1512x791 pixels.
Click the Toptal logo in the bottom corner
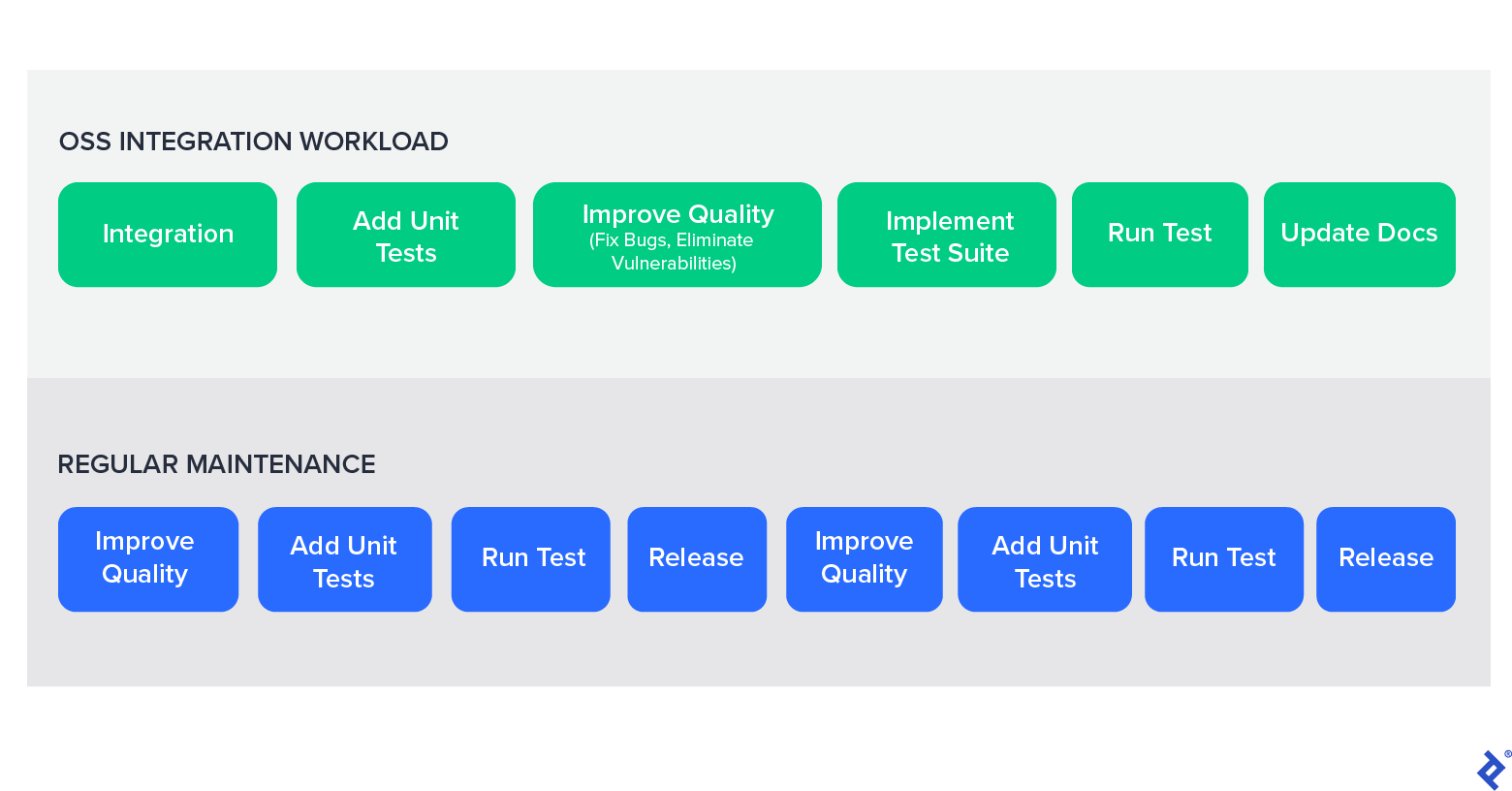point(1490,770)
